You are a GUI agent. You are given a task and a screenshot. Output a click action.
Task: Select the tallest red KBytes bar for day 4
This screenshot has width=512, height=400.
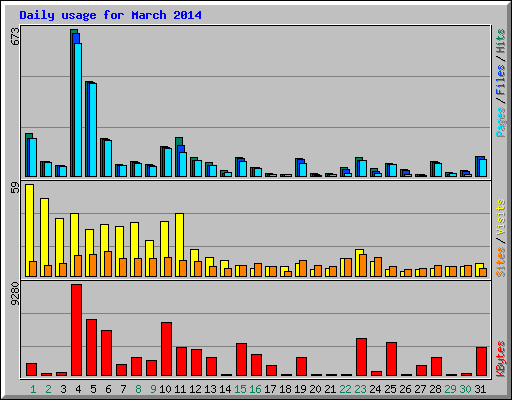[76, 330]
